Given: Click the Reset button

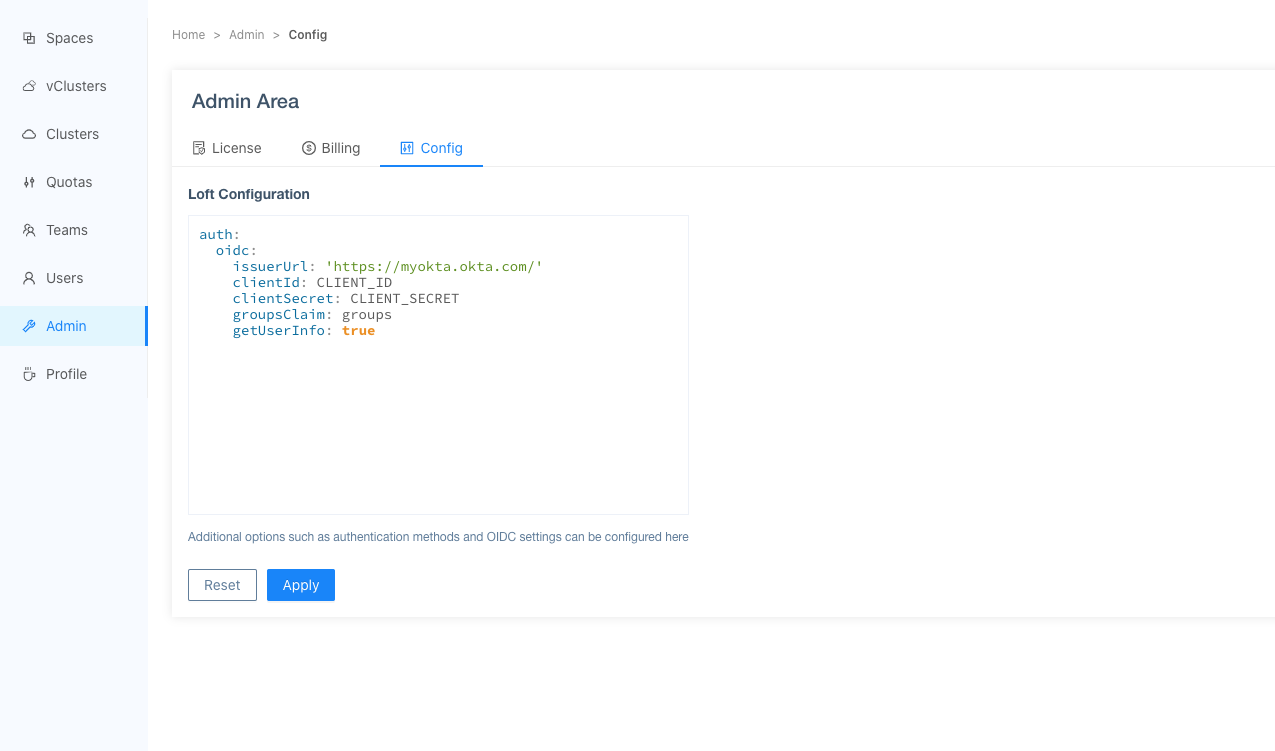Looking at the screenshot, I should tap(222, 584).
